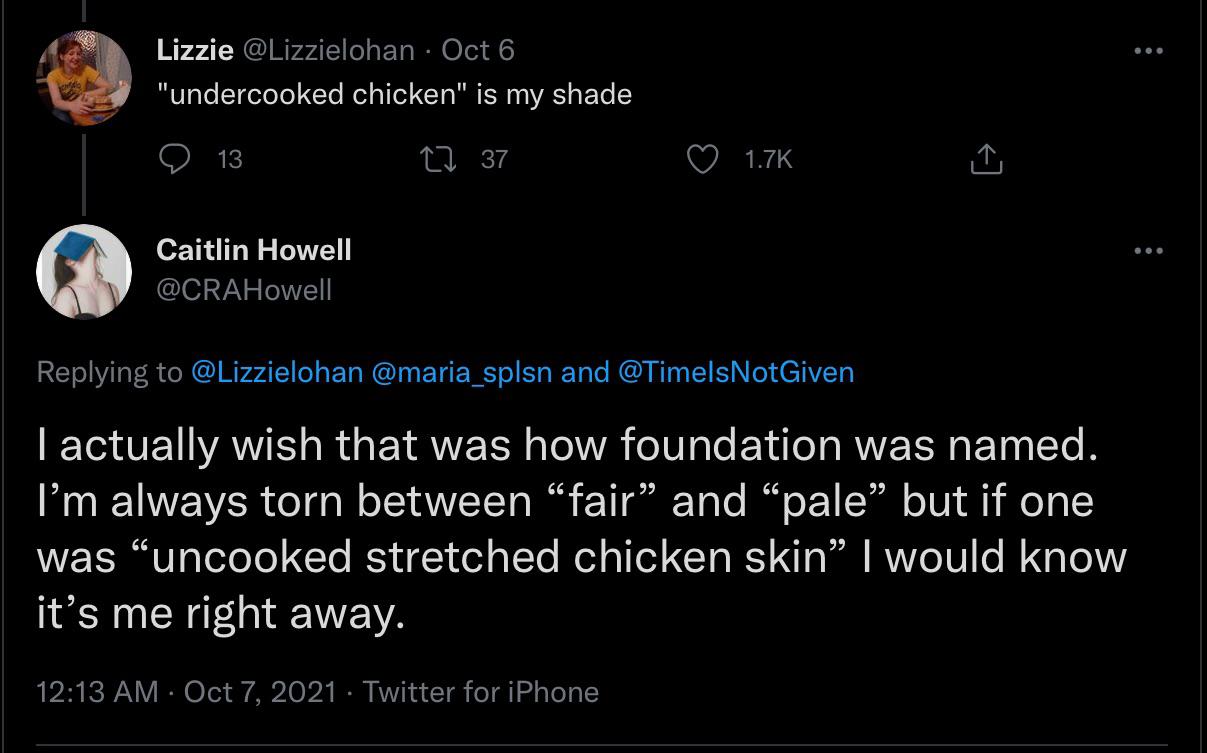Click the Oct 6 timestamp on Lizzie's tweet

[478, 50]
